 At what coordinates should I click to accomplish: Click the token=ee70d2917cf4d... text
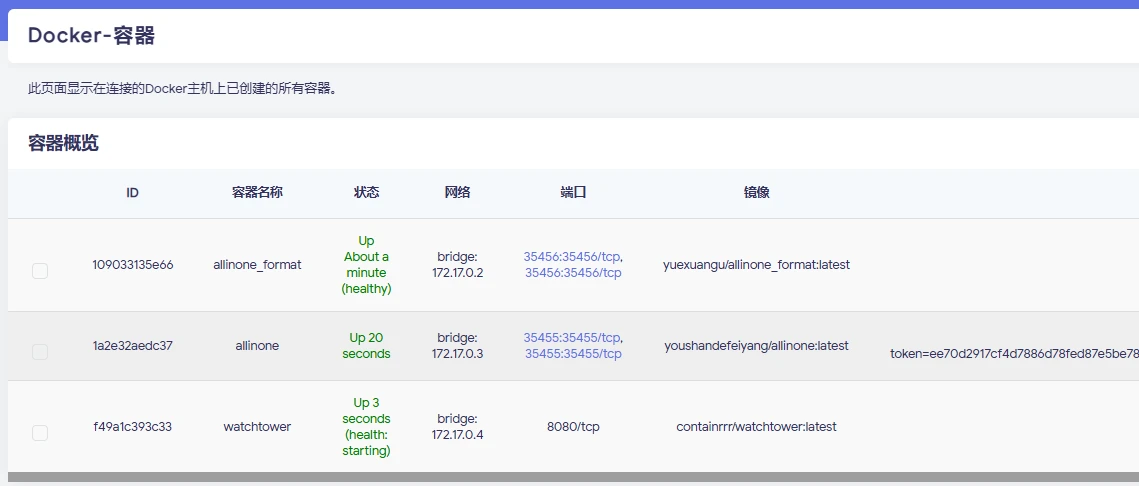point(1014,354)
